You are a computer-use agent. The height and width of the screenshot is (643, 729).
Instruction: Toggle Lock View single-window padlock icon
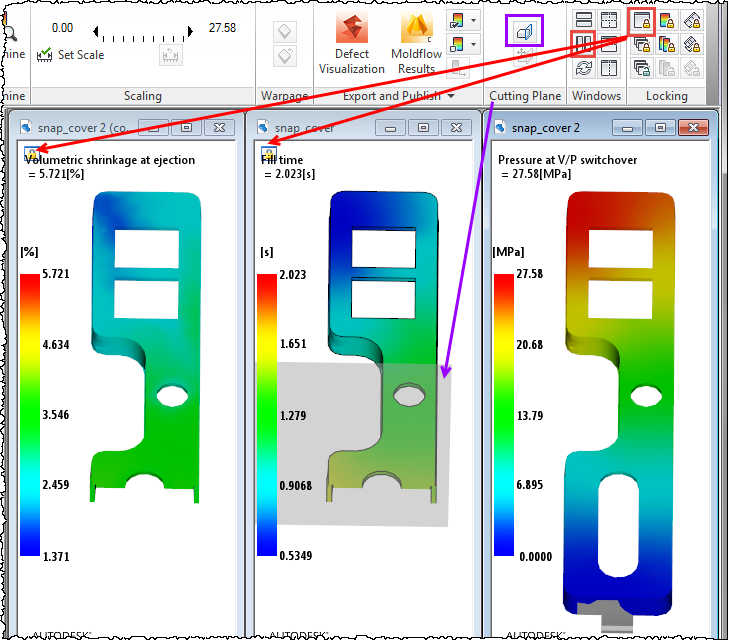coord(642,20)
